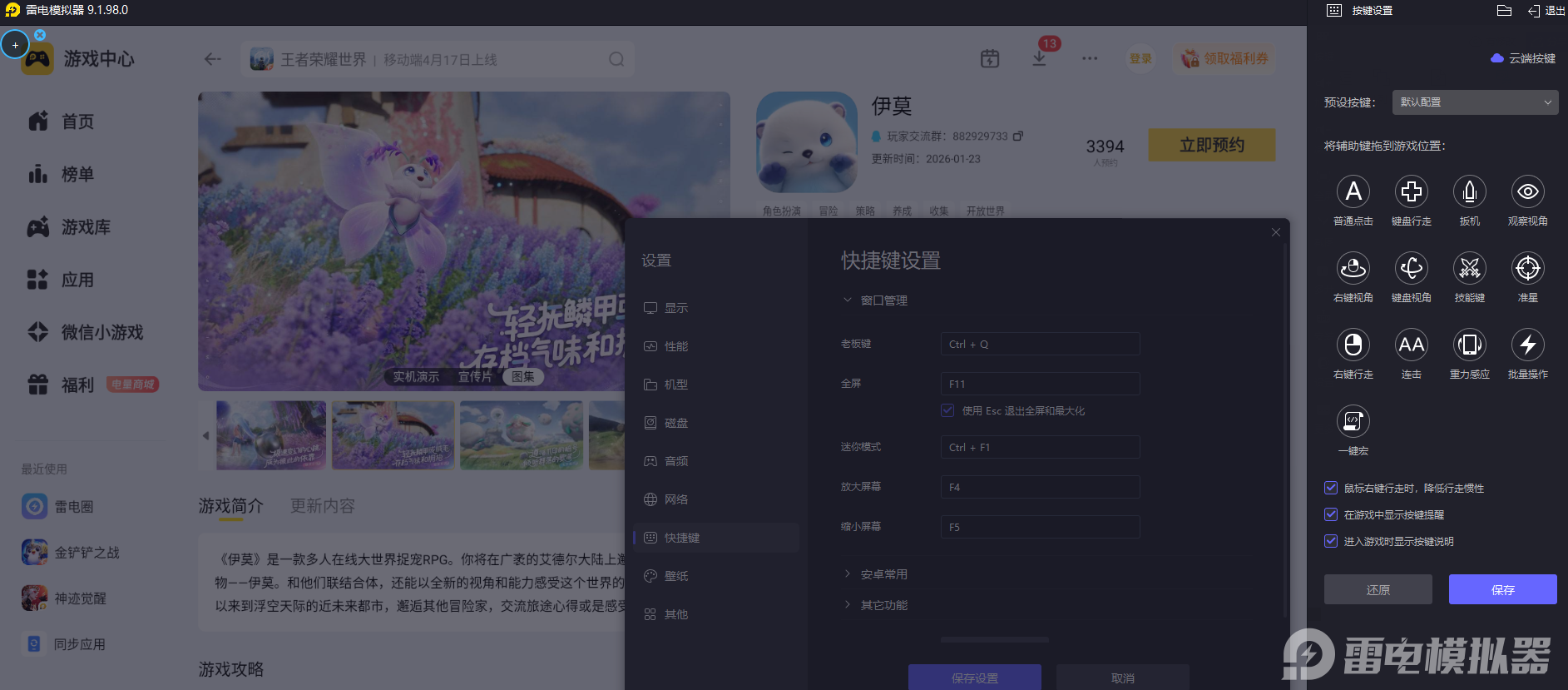Viewport: 1568px width, 690px height.
Task: Edit the 迷你模式 Ctrl + F1 field
Action: click(1041, 447)
